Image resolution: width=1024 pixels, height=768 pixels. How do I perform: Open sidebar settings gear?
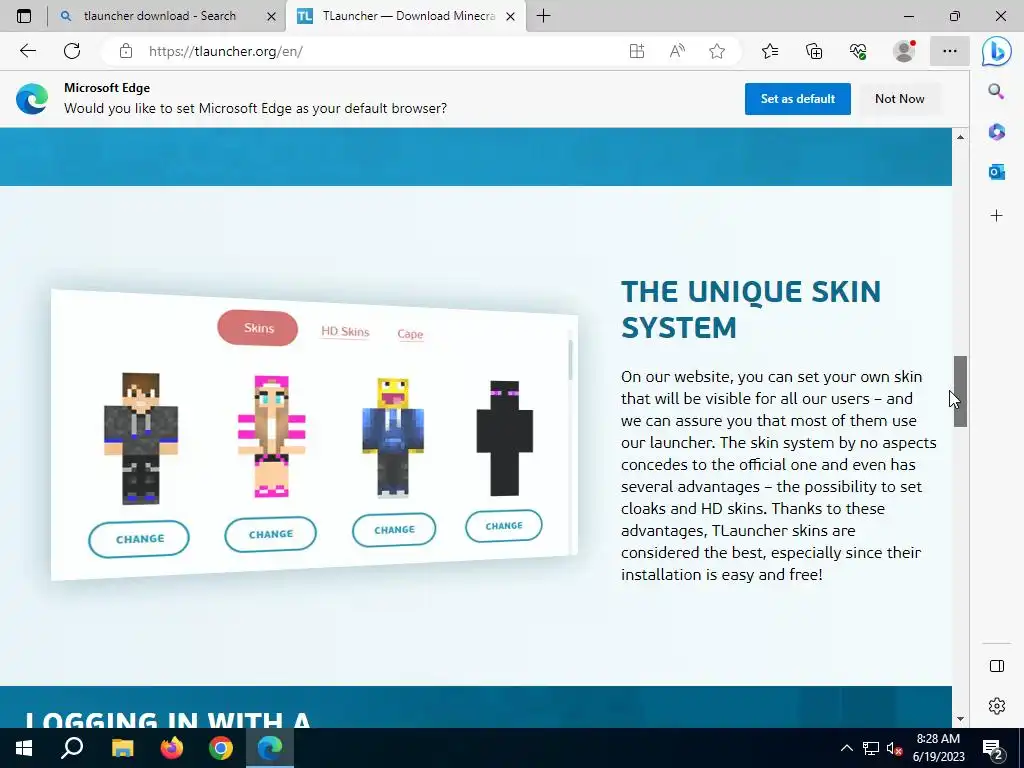tap(997, 706)
